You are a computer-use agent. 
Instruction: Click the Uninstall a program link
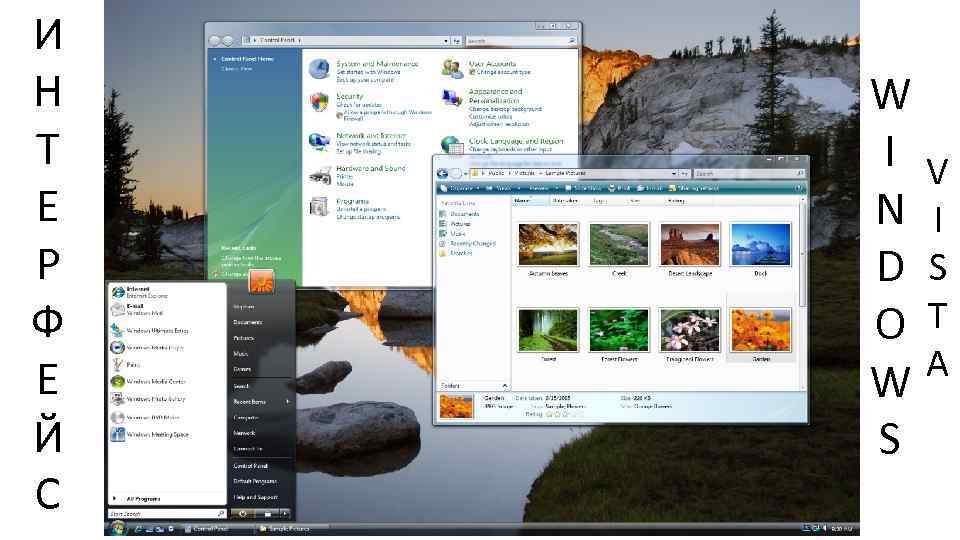[361, 209]
